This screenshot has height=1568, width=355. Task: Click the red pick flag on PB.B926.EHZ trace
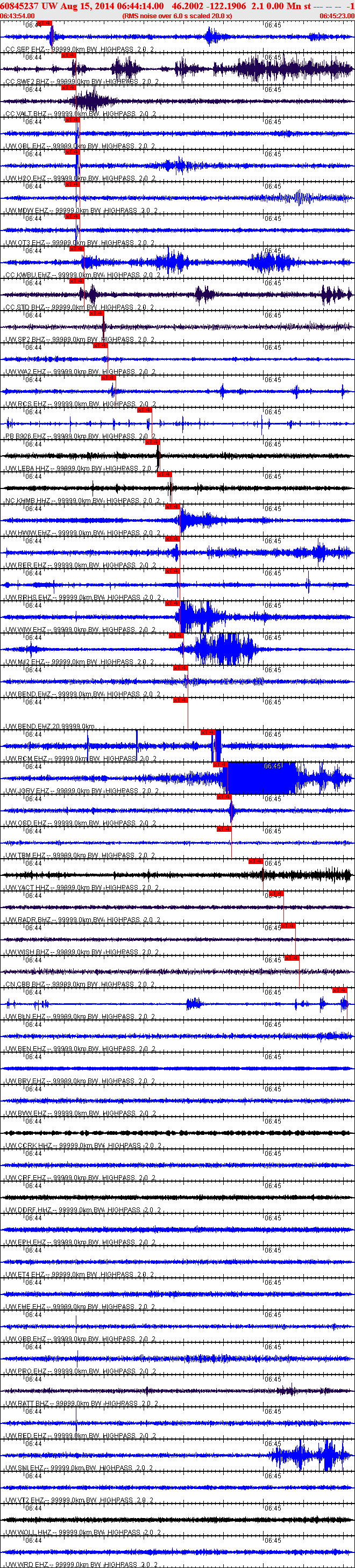point(144,410)
